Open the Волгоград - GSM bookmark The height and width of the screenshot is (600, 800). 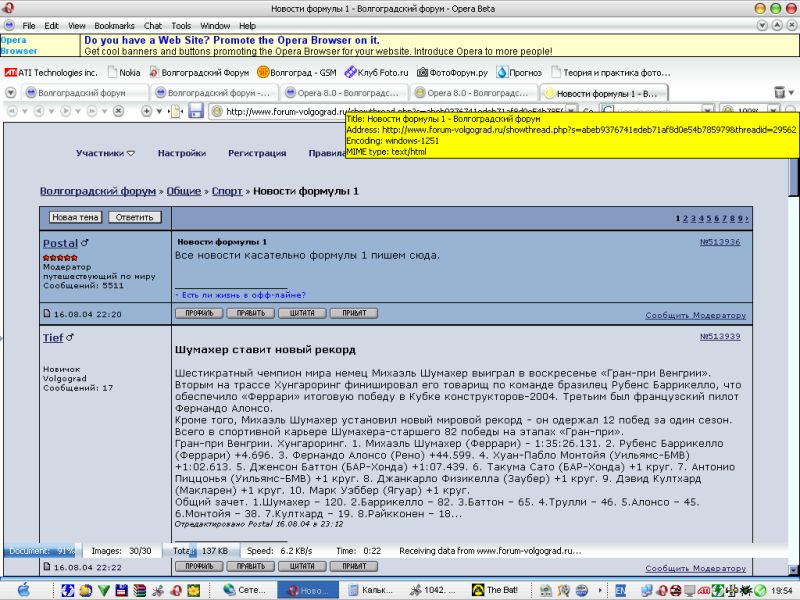tap(296, 72)
